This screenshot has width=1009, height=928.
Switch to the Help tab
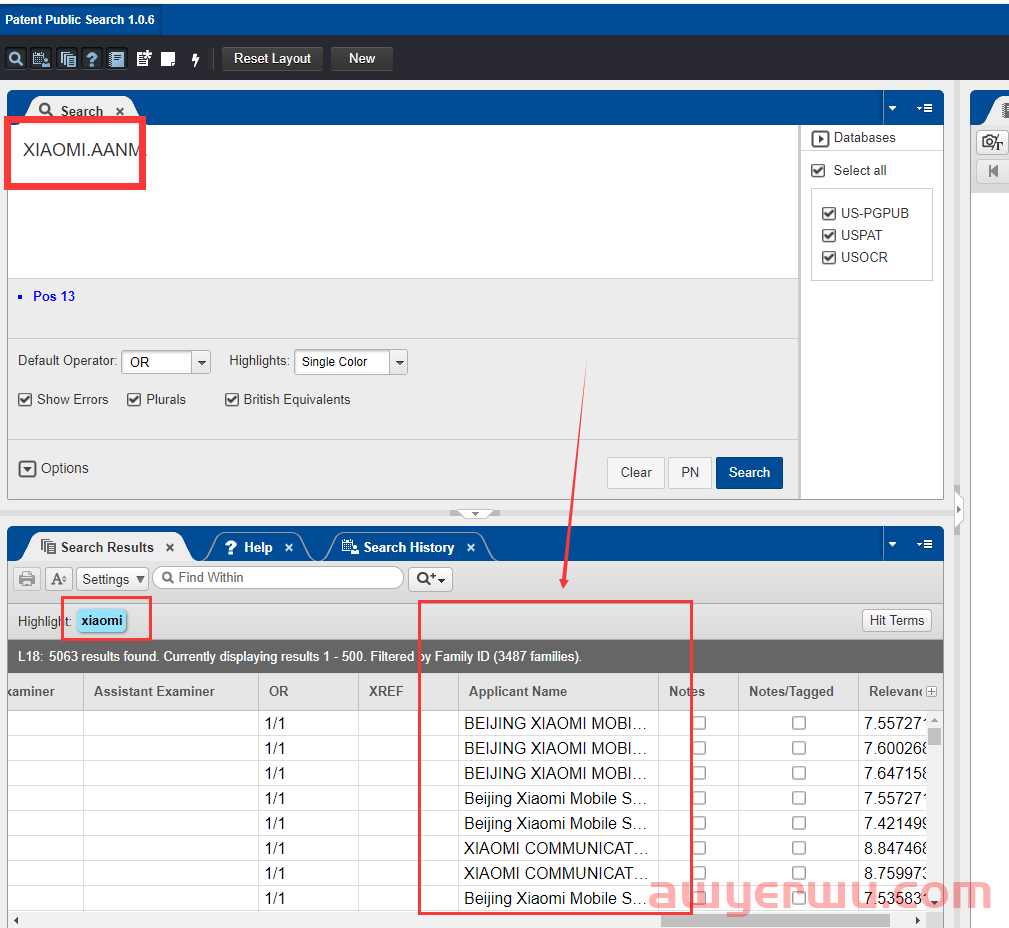(257, 547)
